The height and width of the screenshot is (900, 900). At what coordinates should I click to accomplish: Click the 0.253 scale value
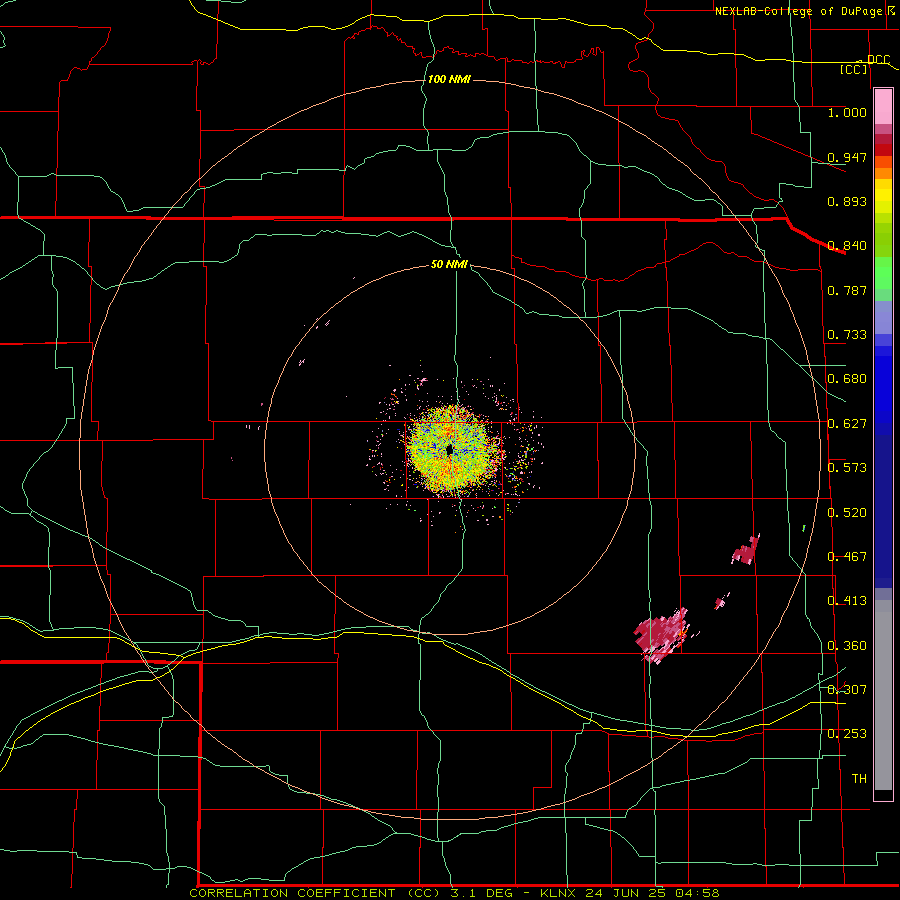847,734
